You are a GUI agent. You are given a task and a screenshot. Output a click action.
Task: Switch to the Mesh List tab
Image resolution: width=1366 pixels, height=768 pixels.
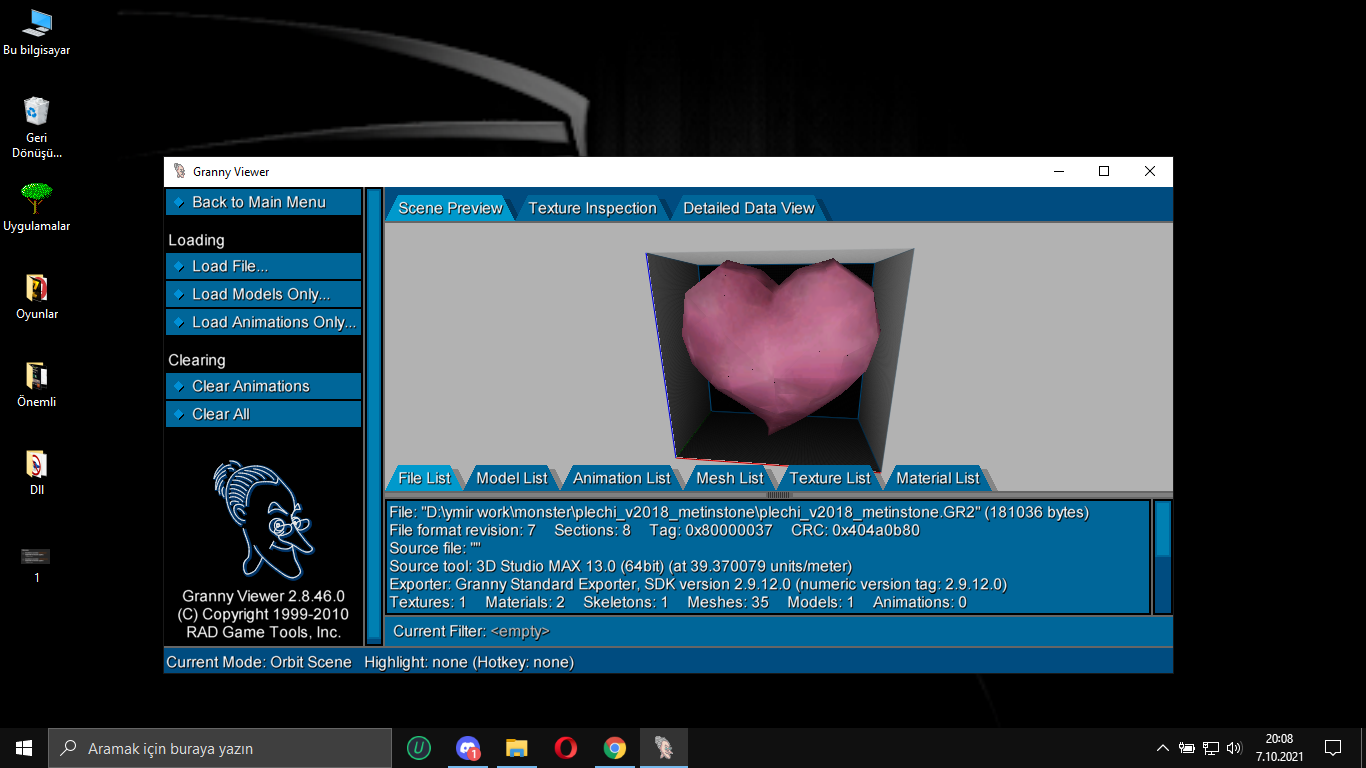click(x=730, y=478)
